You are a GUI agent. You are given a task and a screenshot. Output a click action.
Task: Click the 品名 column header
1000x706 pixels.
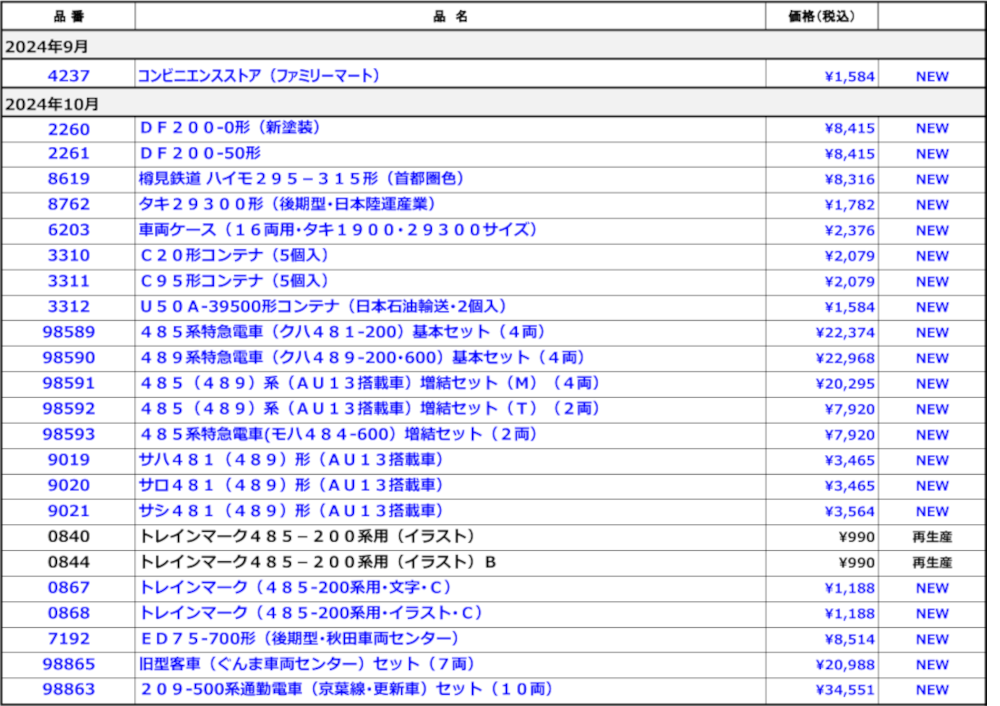pyautogui.click(x=450, y=17)
